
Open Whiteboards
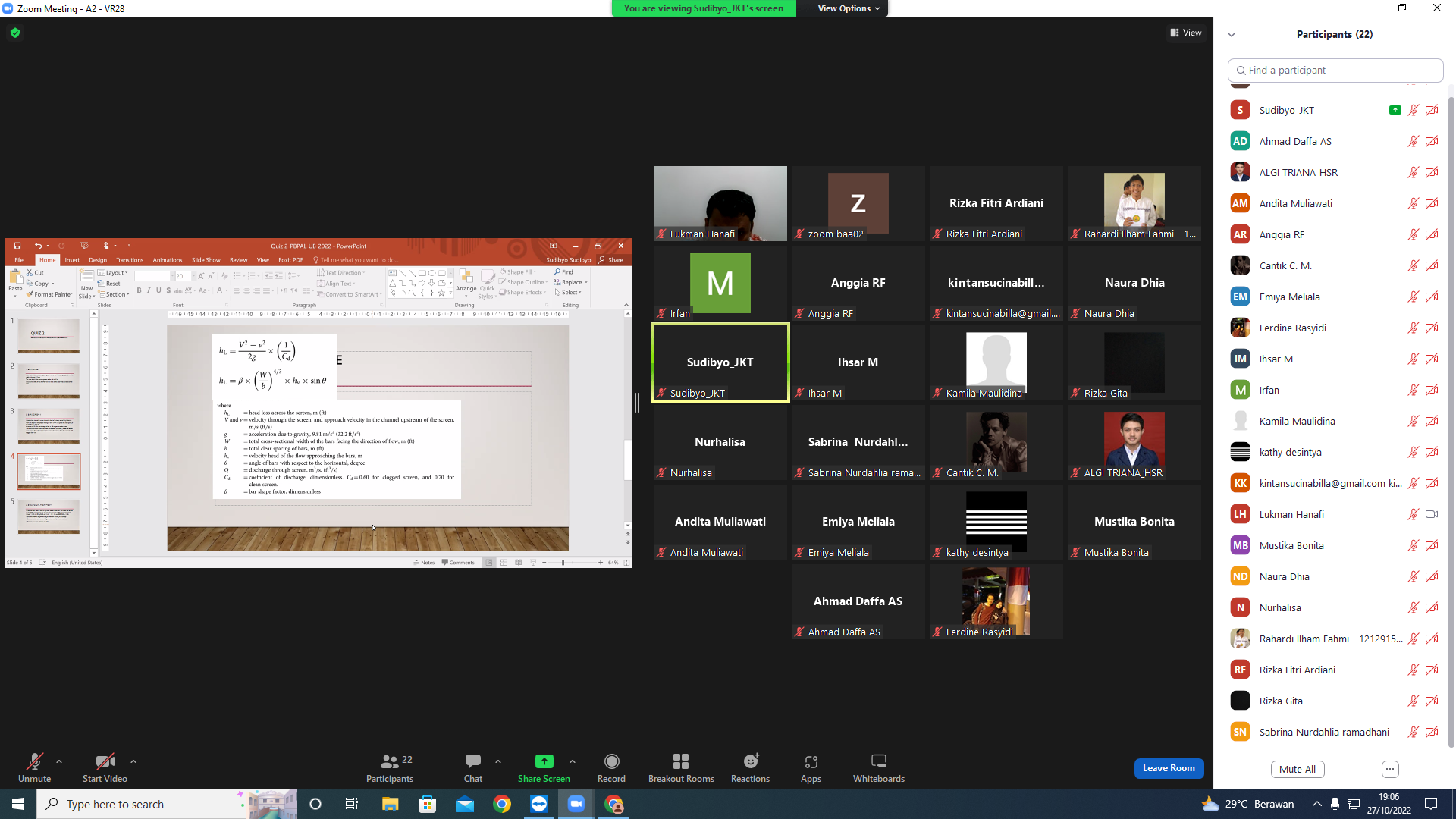(879, 767)
